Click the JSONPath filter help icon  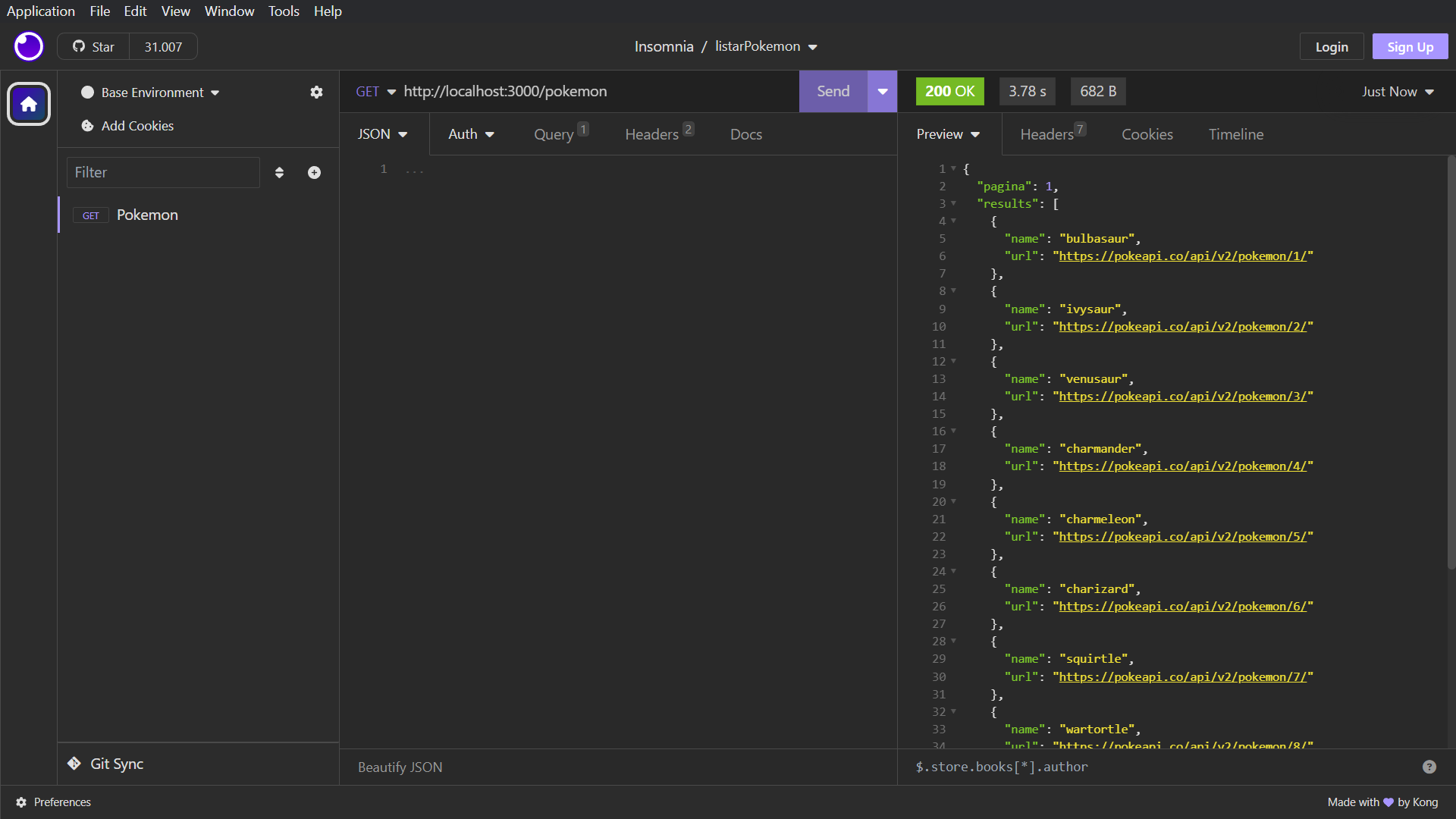click(1430, 767)
